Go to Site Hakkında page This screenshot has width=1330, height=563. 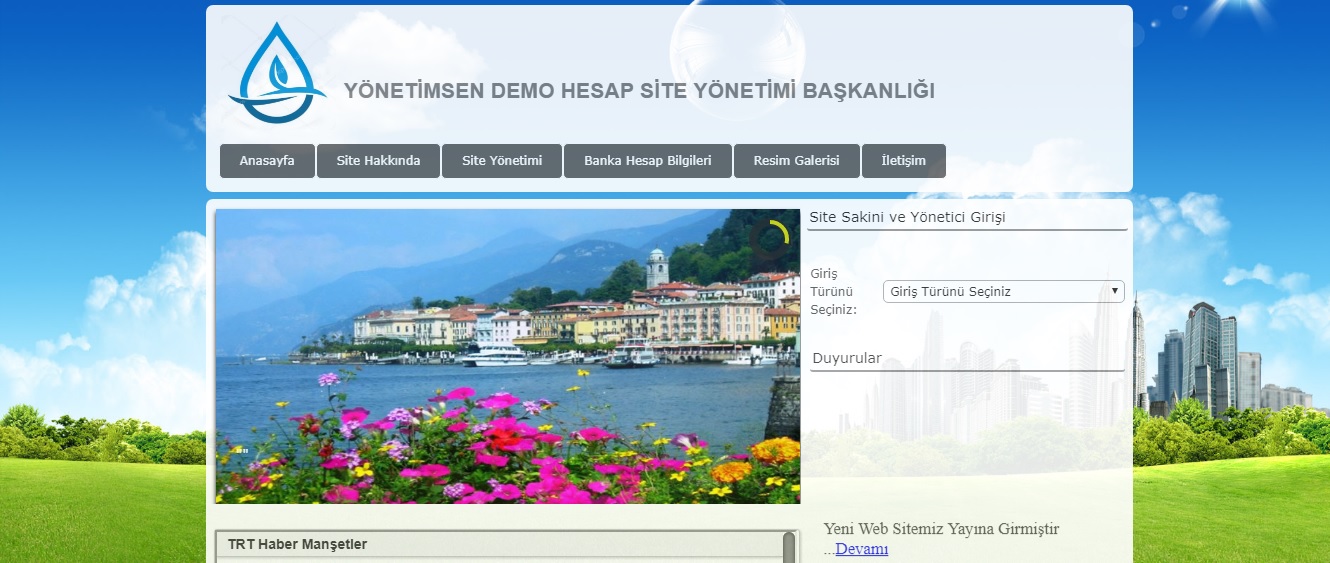(378, 161)
